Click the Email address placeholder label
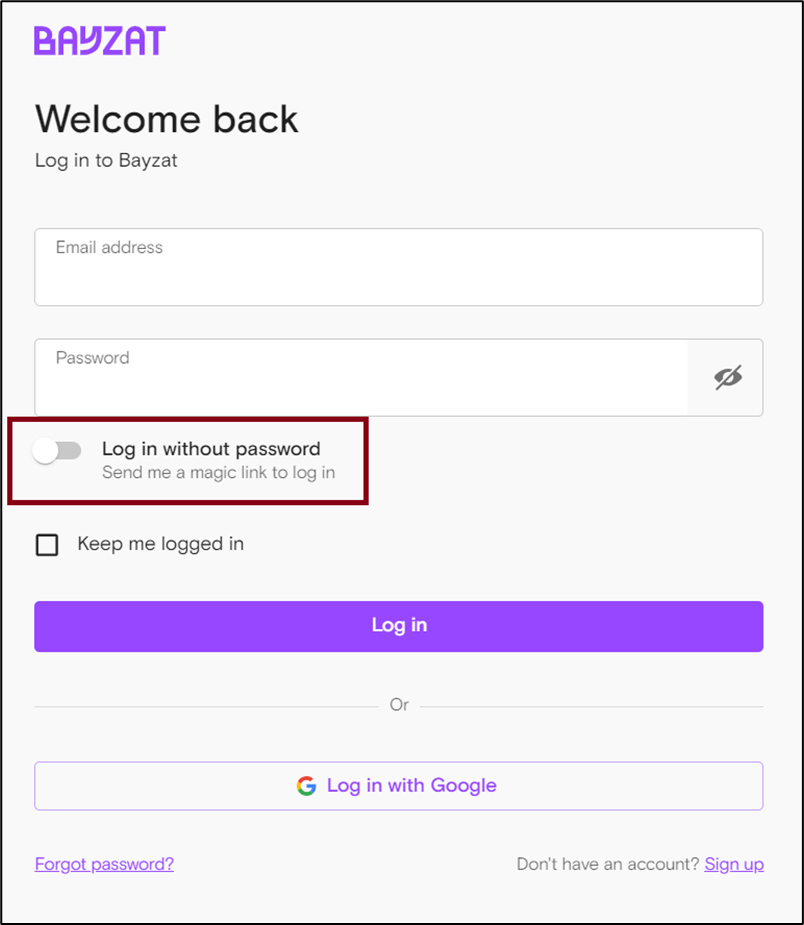This screenshot has height=925, width=804. point(109,247)
